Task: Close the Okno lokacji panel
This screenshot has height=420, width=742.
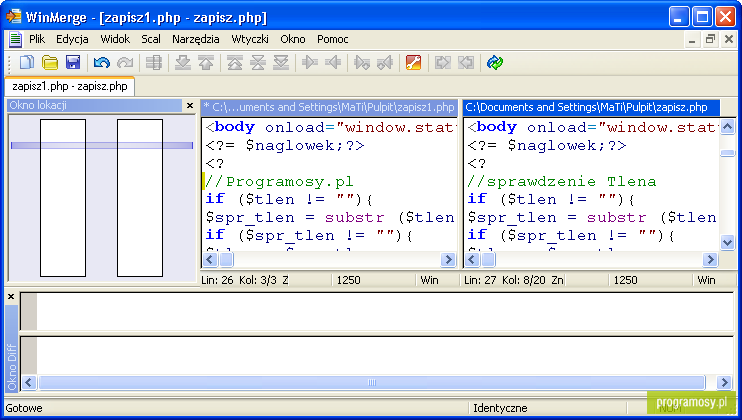Action: coord(190,105)
